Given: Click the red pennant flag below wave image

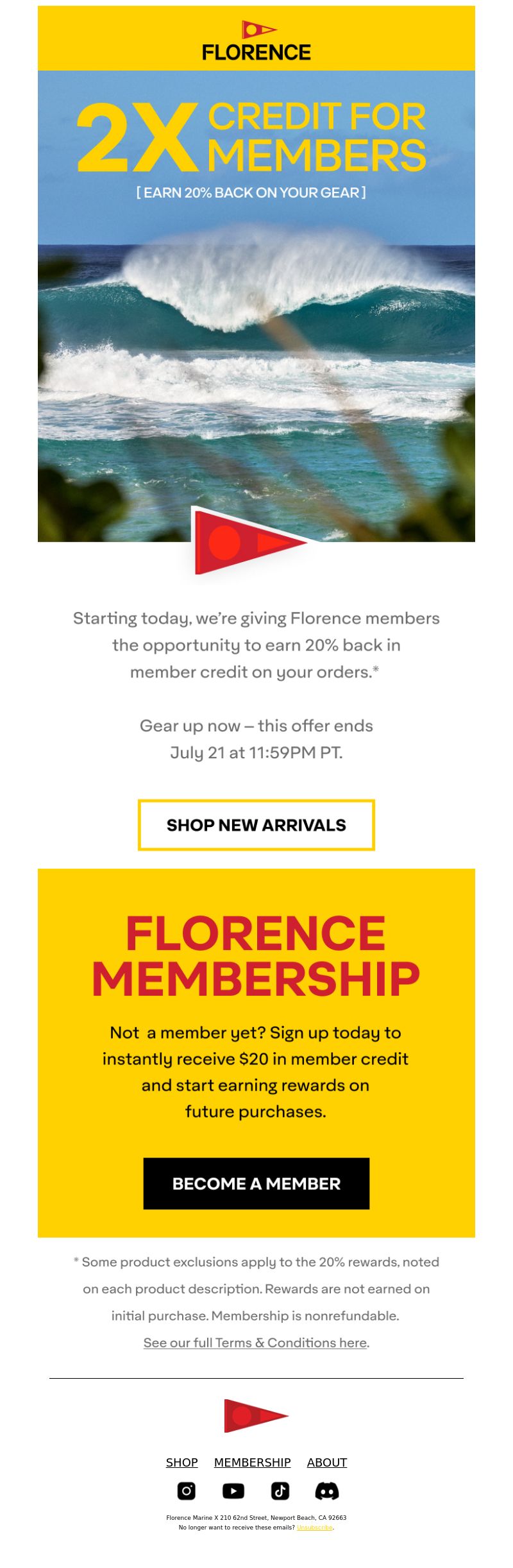Looking at the screenshot, I should point(250,542).
